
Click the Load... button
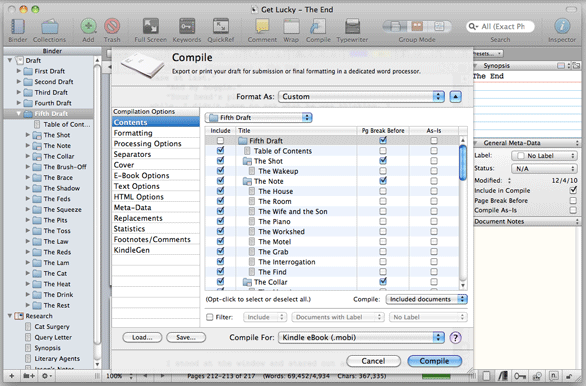pos(142,337)
